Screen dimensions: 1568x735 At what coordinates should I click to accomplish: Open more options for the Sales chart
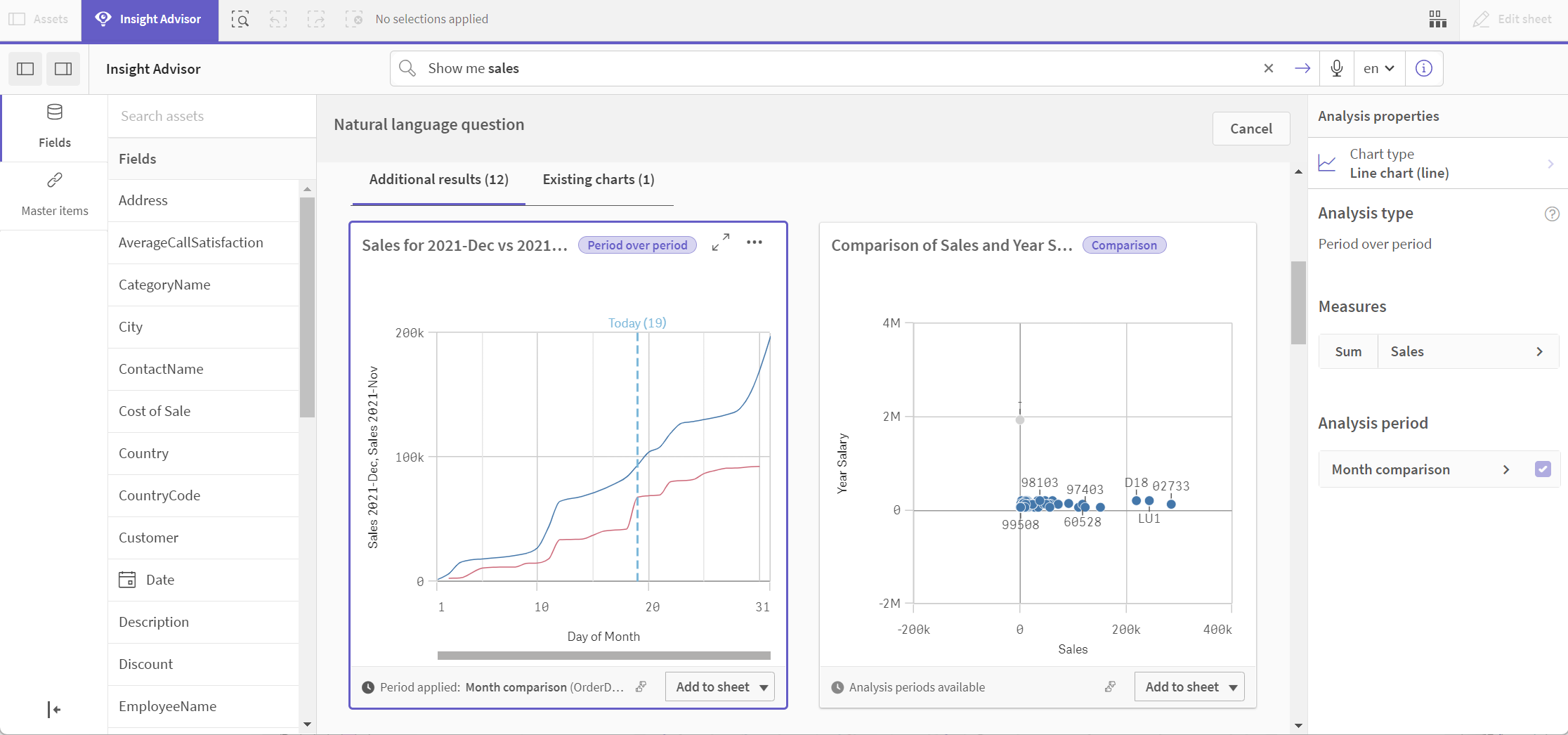[754, 242]
